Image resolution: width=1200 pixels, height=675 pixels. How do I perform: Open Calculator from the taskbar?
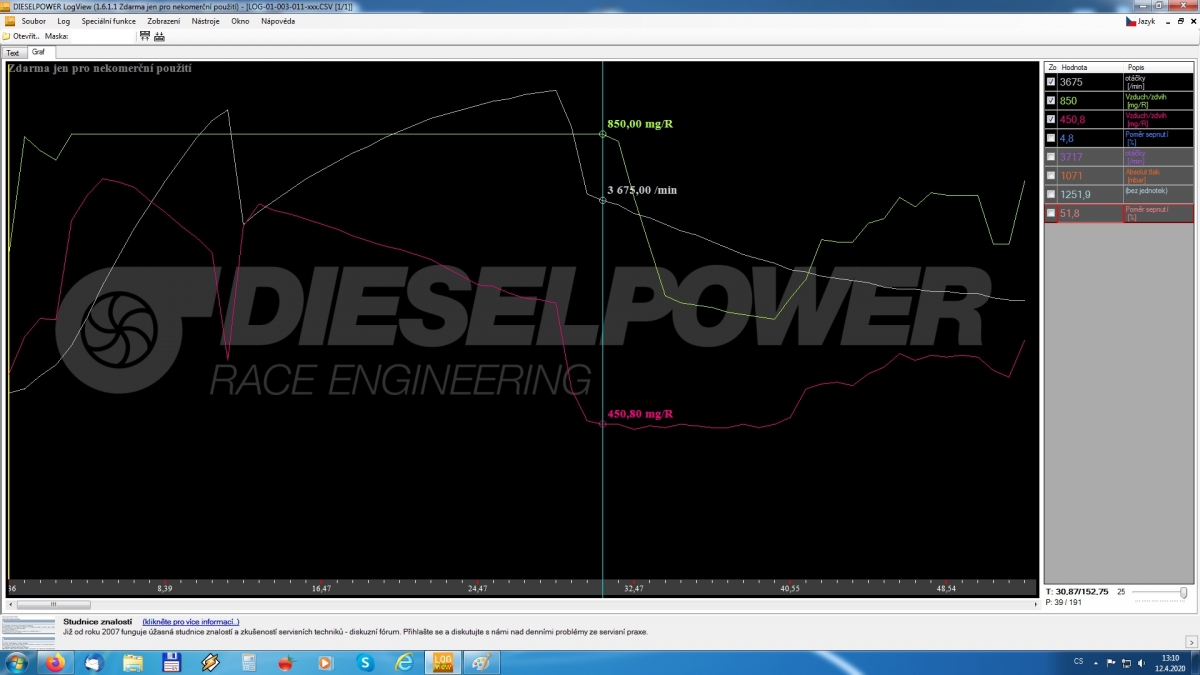[x=249, y=662]
